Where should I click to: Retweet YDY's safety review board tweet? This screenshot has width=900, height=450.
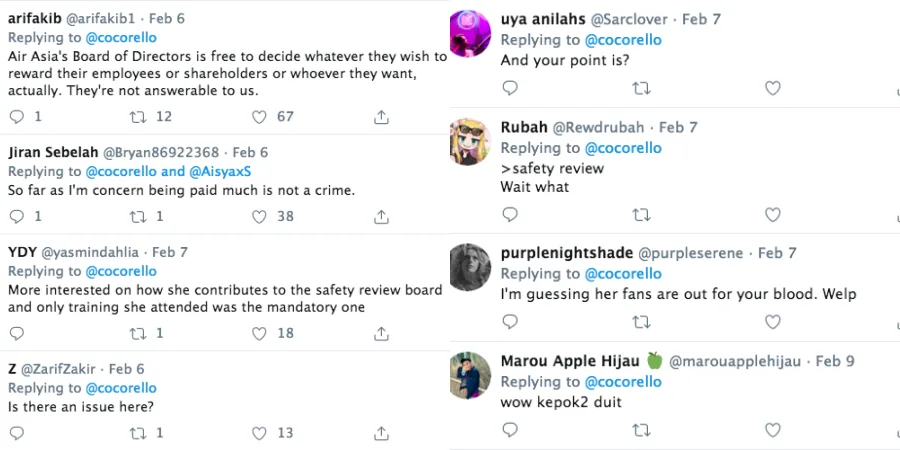coord(139,333)
